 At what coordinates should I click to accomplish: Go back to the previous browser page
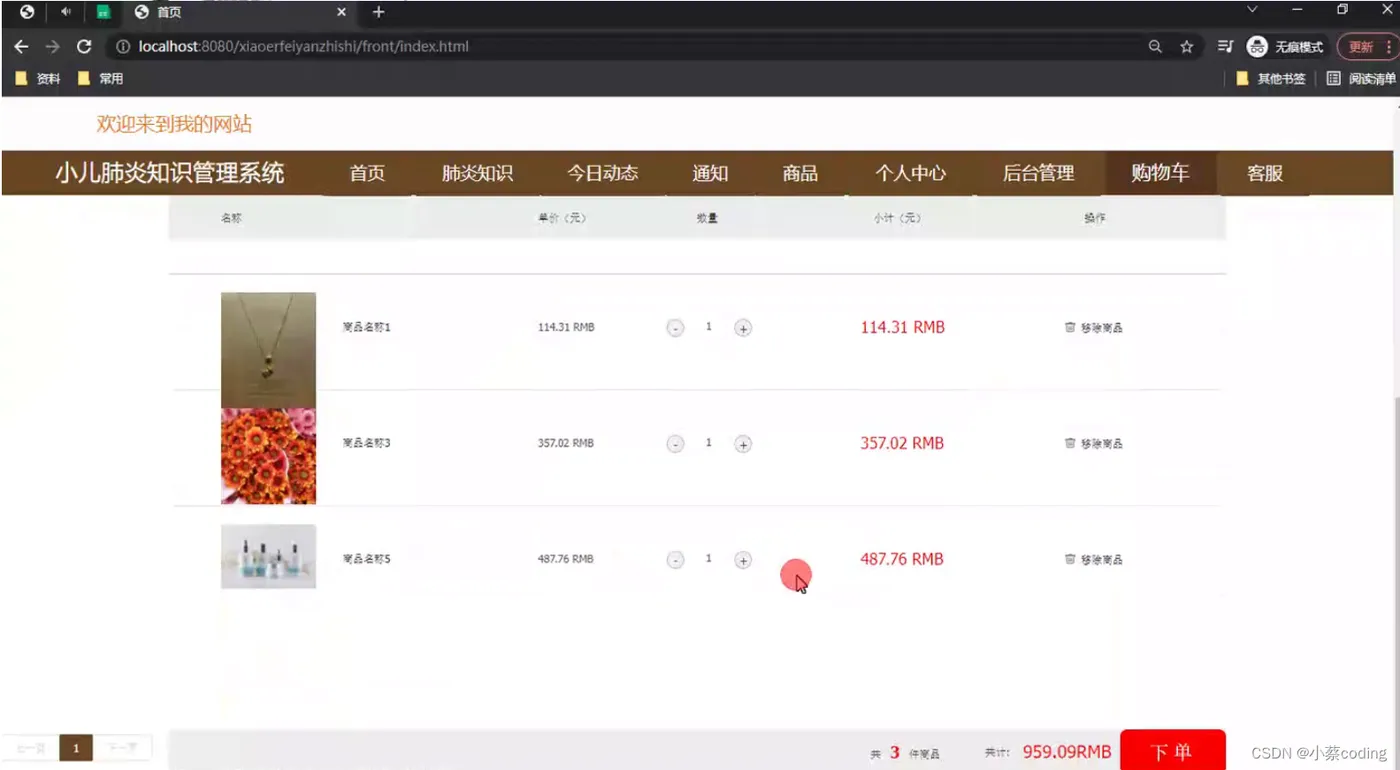pyautogui.click(x=21, y=47)
